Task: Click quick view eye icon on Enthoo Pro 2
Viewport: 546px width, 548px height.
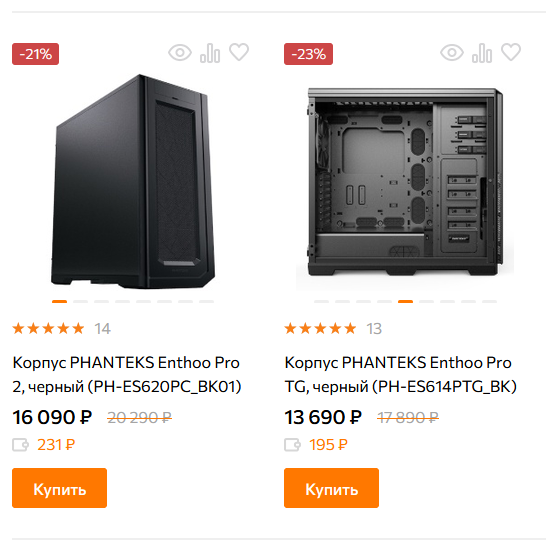Action: coord(180,53)
